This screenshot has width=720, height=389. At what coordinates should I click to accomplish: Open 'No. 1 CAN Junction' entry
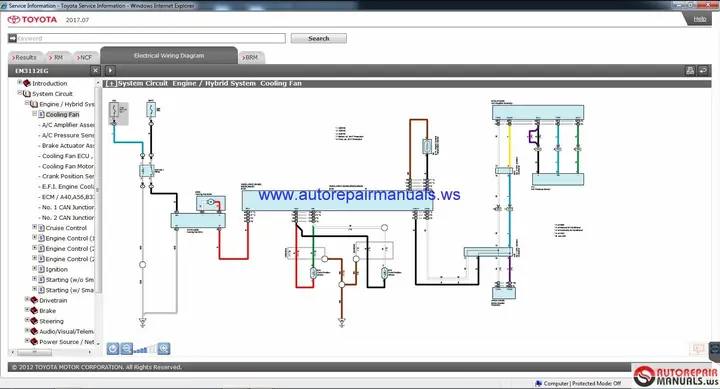point(68,207)
